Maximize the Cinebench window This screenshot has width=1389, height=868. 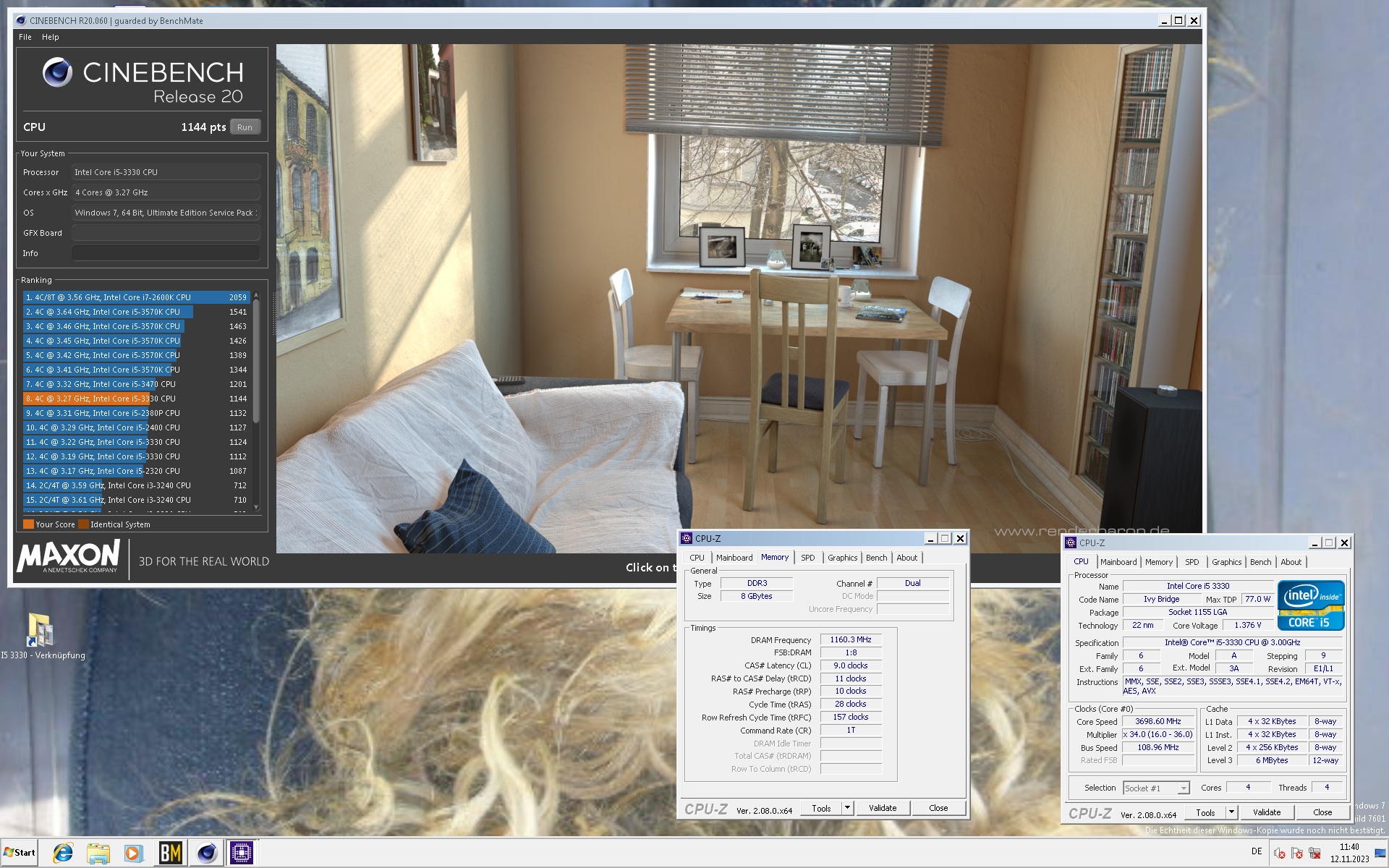(x=1179, y=20)
